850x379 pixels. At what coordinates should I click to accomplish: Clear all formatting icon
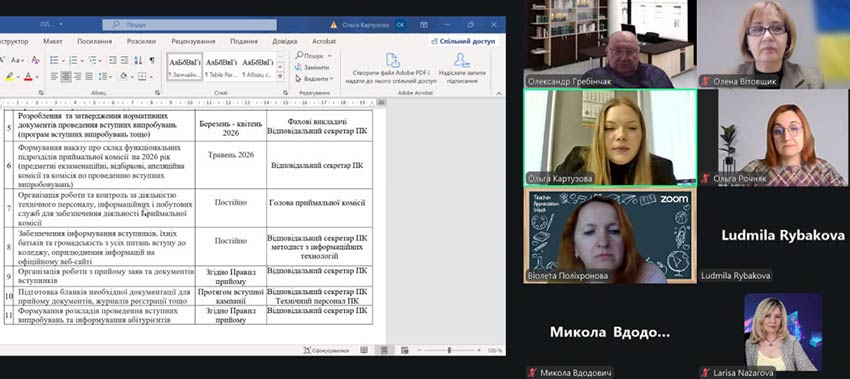click(35, 60)
